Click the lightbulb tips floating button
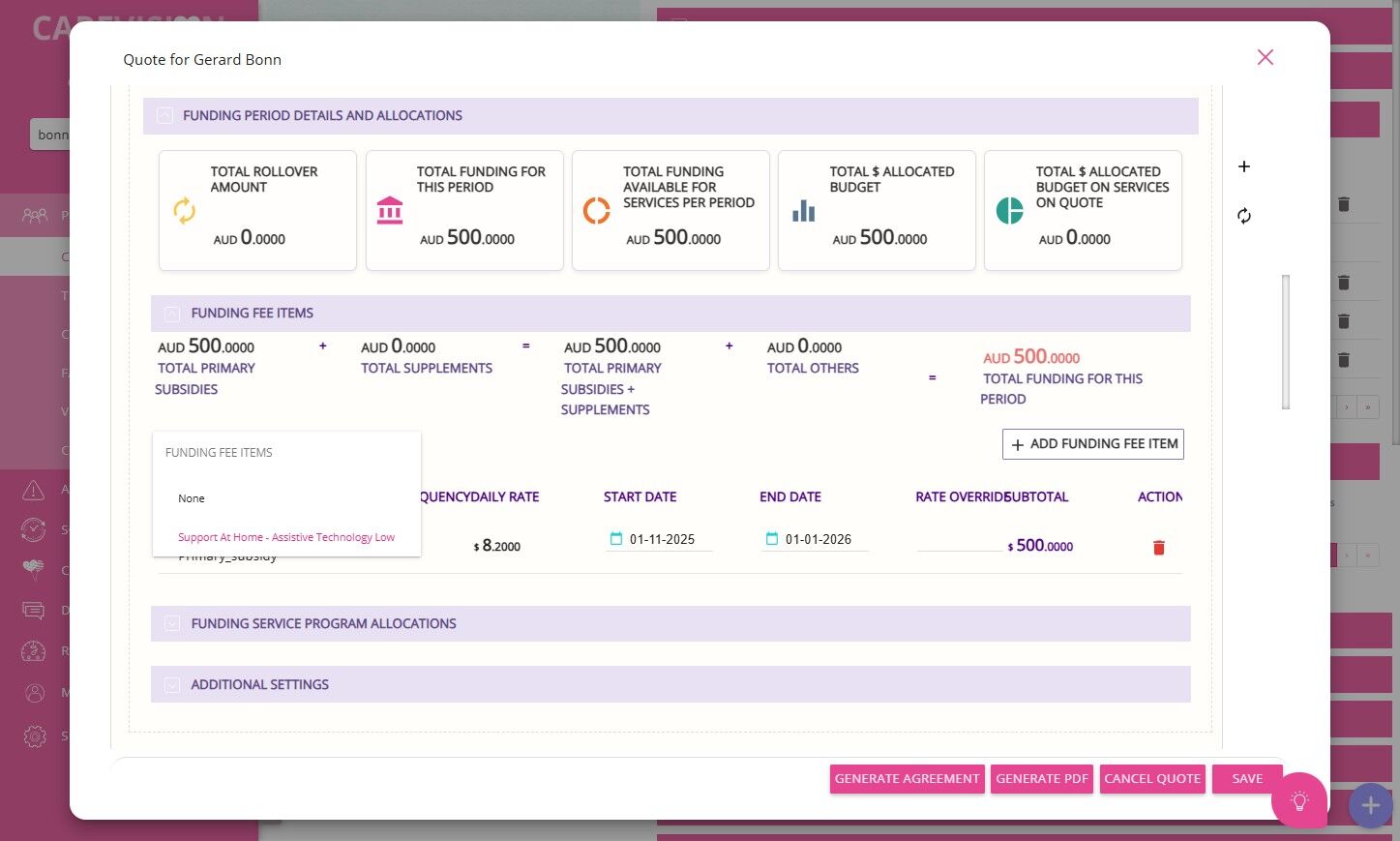The width and height of the screenshot is (1400, 841). pos(1299,800)
